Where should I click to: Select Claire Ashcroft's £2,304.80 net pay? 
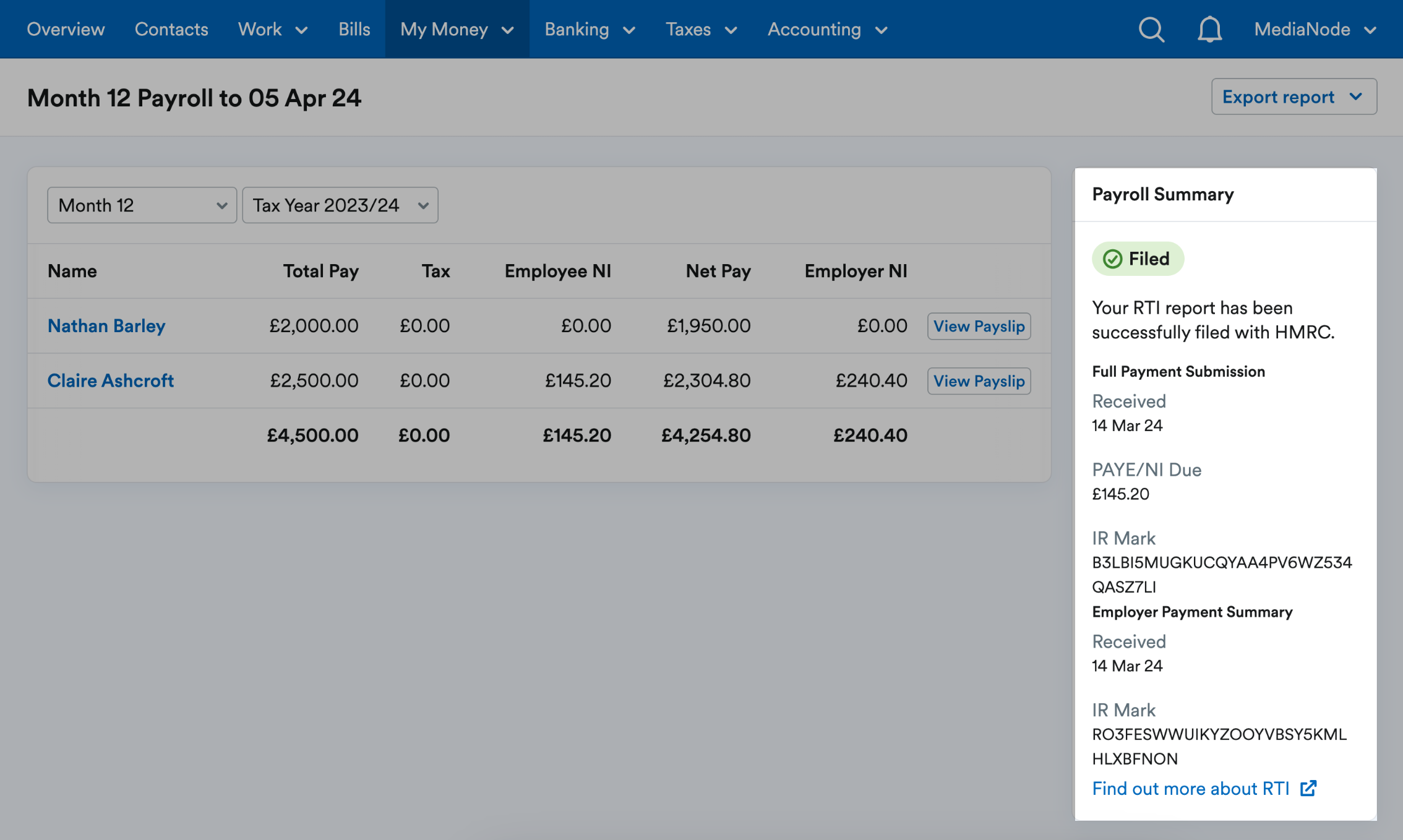pos(706,380)
